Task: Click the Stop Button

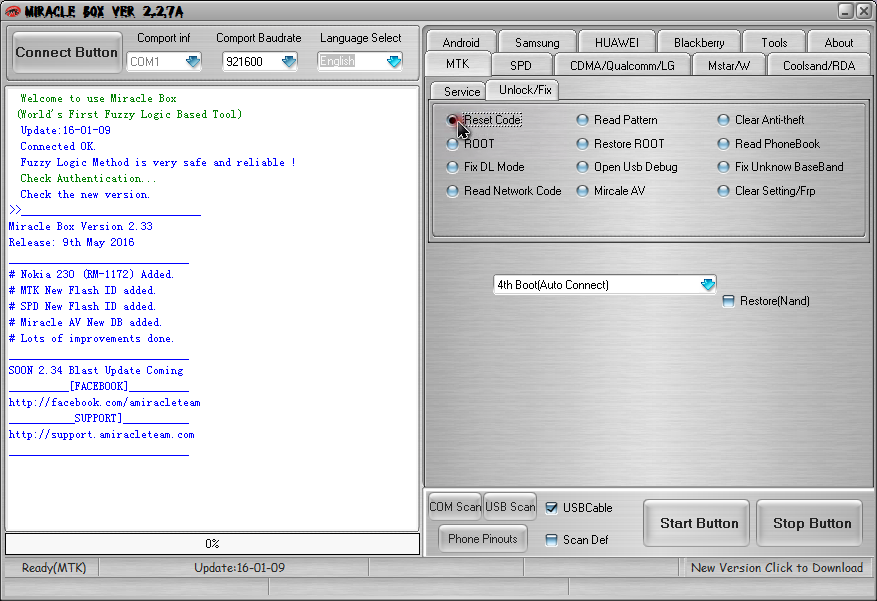Action: tap(809, 523)
